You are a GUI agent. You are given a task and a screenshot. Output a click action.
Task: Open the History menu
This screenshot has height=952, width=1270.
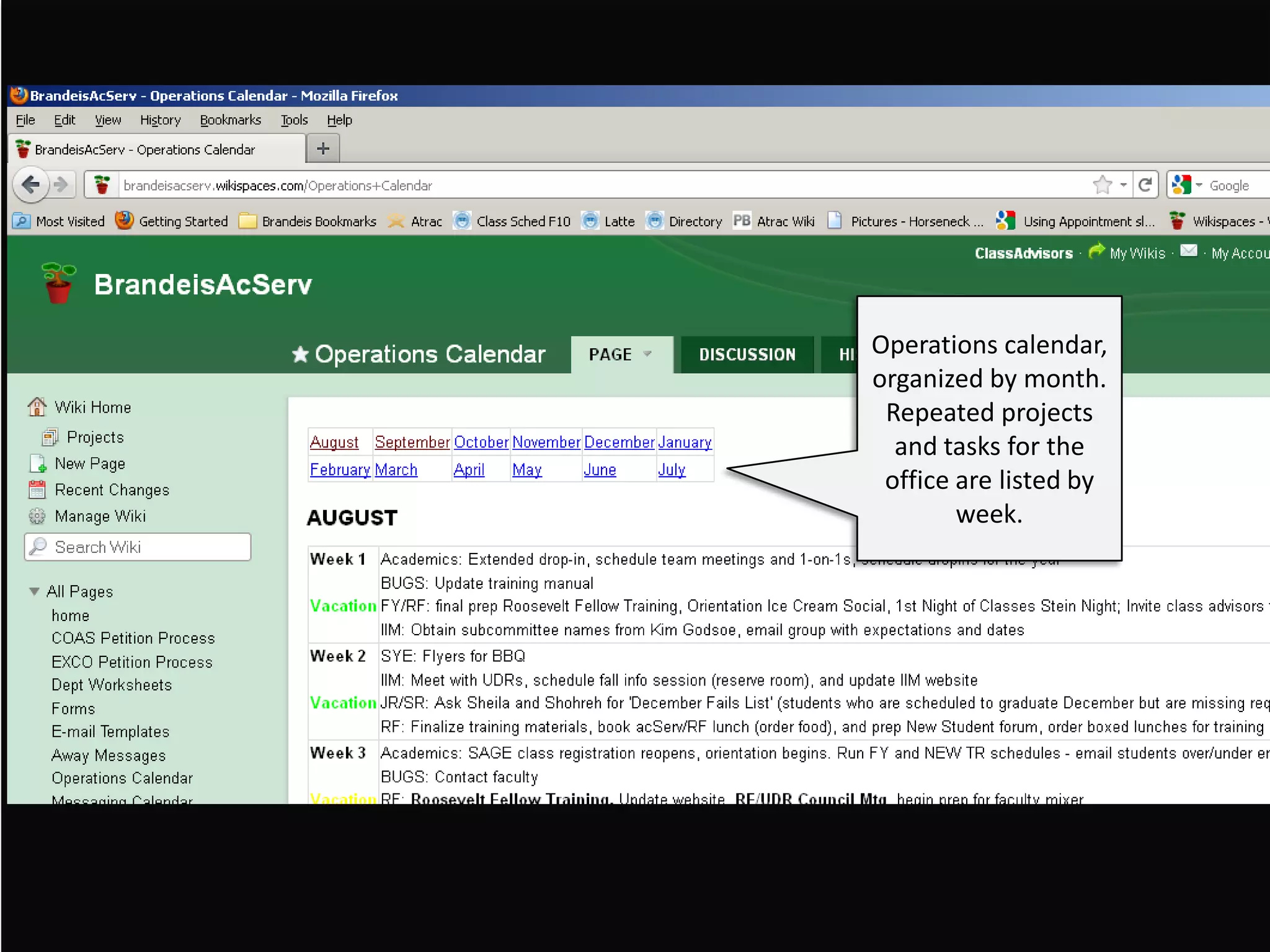click(x=160, y=120)
